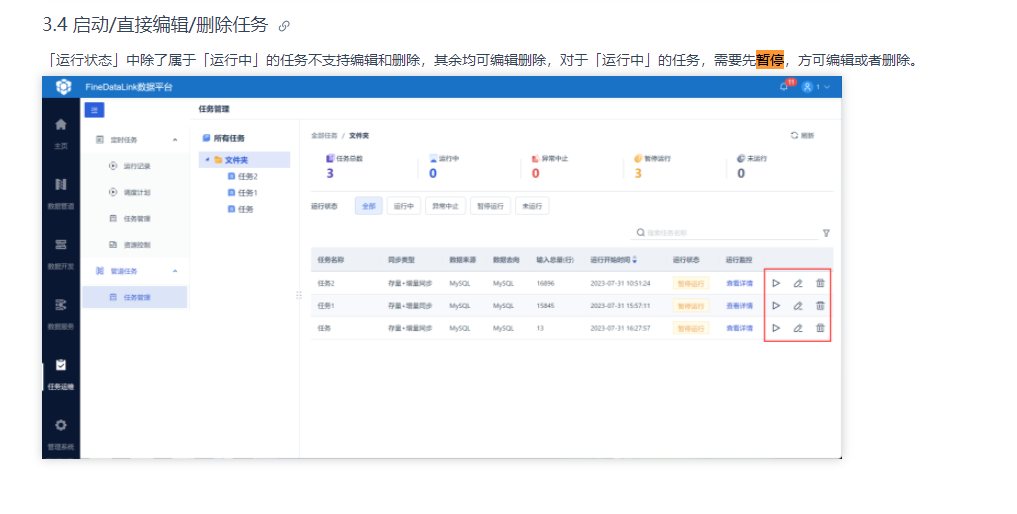Collapse the 文件夹 folder arrow
The image size is (1017, 514).
[208, 160]
